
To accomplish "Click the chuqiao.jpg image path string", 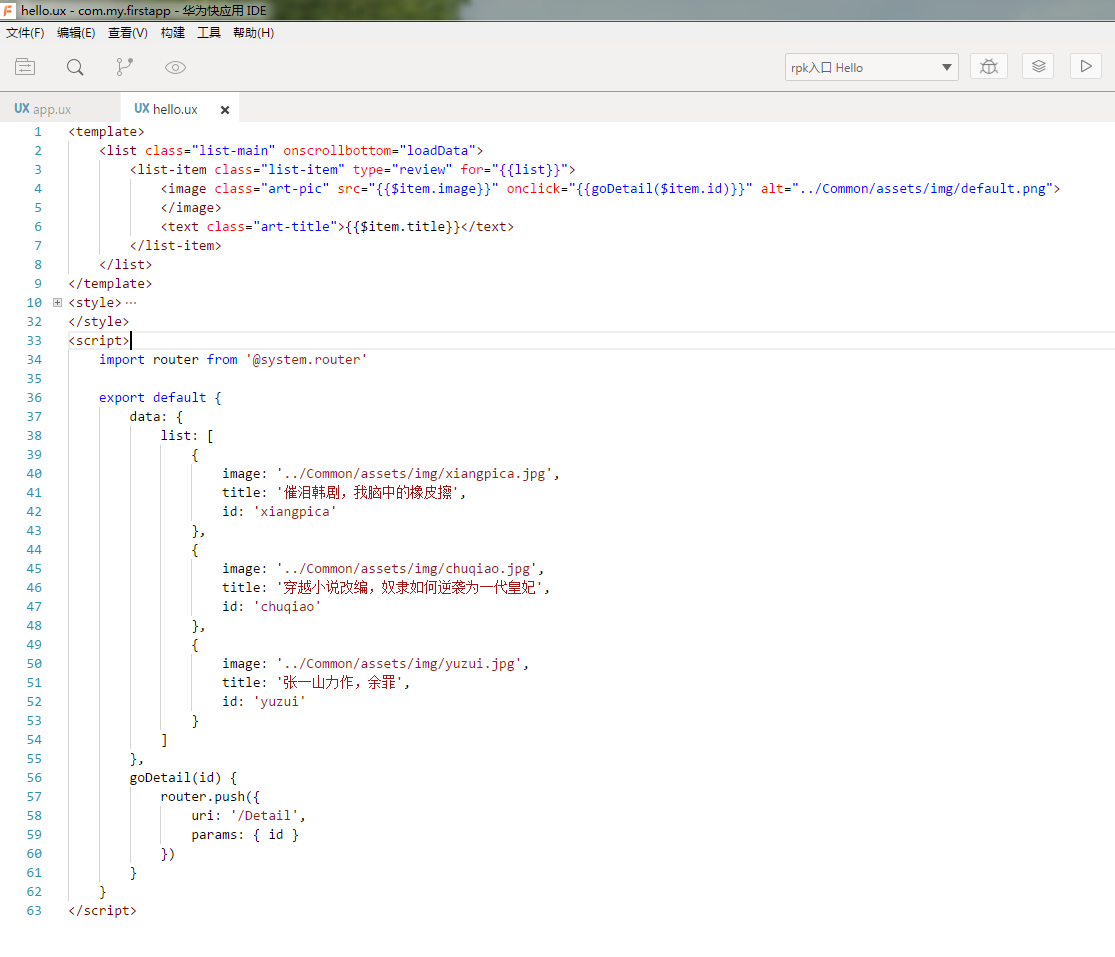I will coord(407,568).
